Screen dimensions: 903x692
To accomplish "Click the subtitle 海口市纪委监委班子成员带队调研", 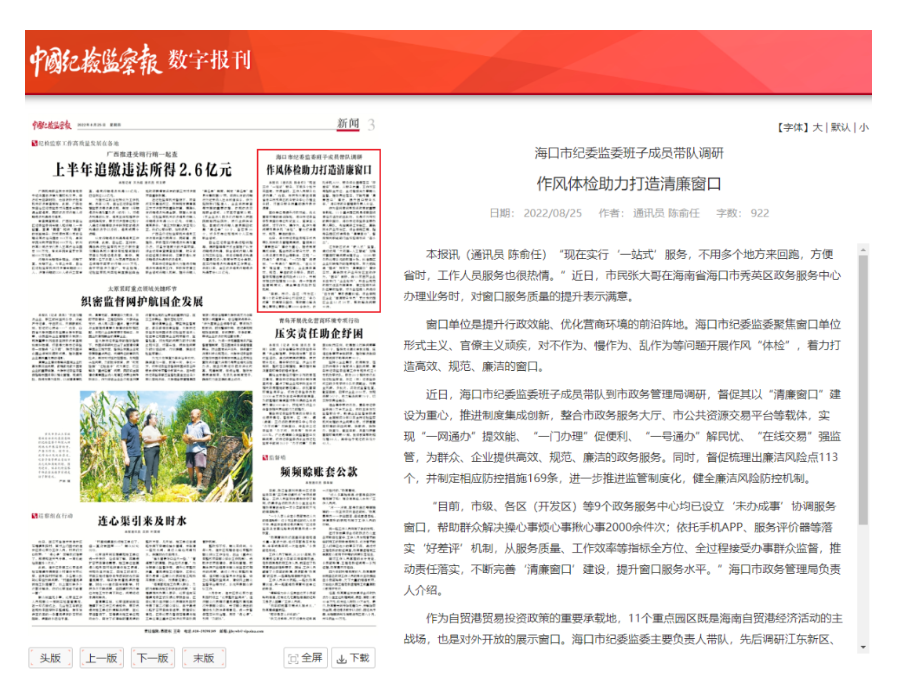I will pyautogui.click(x=629, y=153).
